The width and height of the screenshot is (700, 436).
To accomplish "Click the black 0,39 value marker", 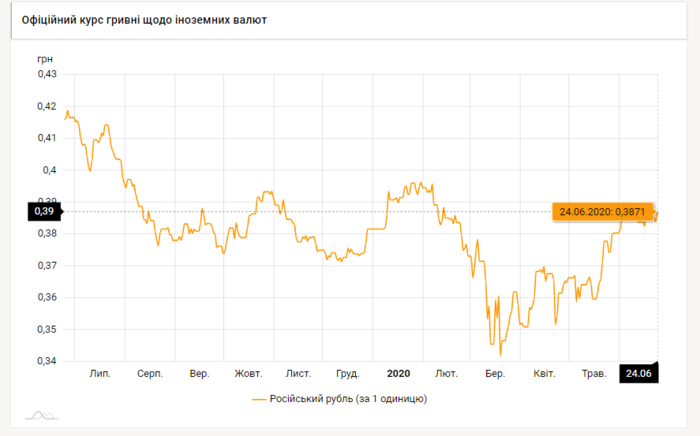I will (46, 211).
